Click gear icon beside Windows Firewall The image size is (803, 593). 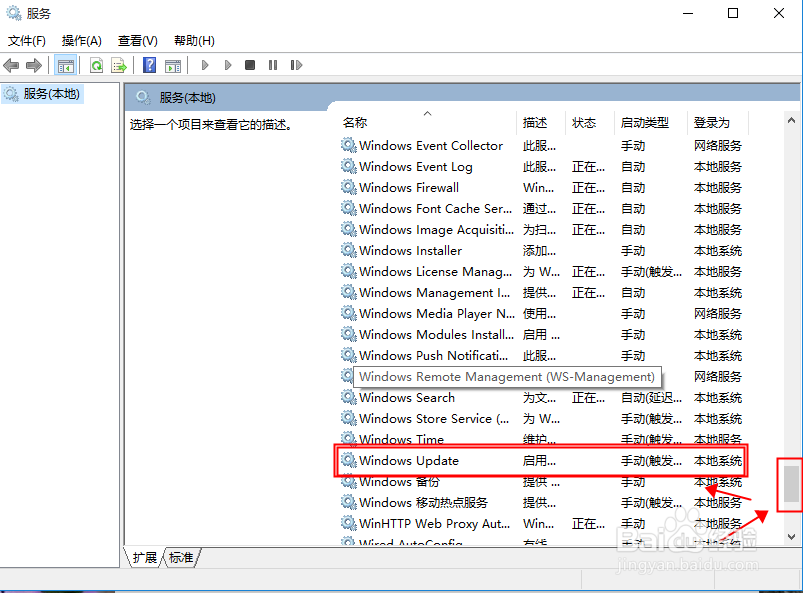click(x=349, y=187)
